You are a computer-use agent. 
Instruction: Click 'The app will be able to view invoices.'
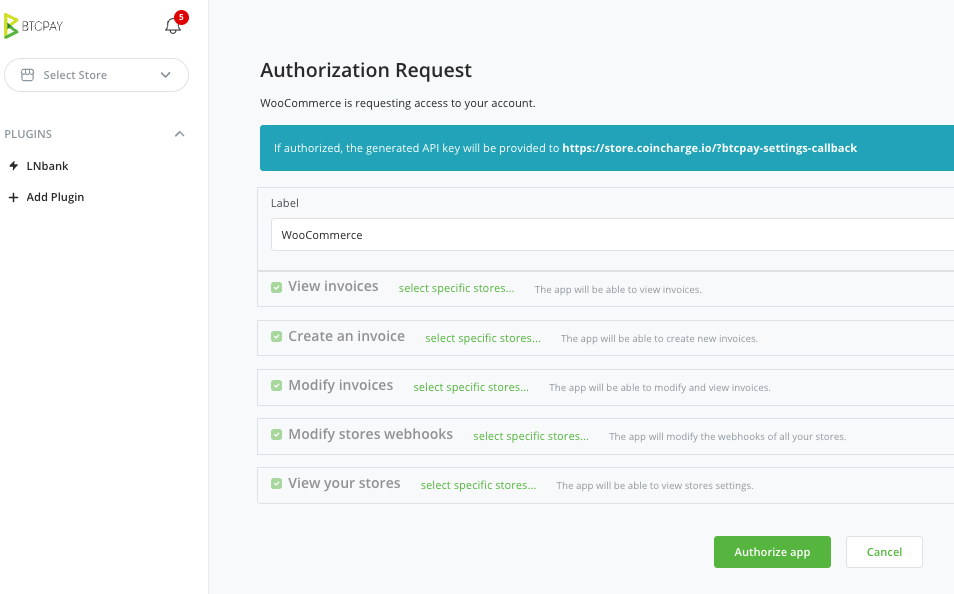pyautogui.click(x=618, y=290)
